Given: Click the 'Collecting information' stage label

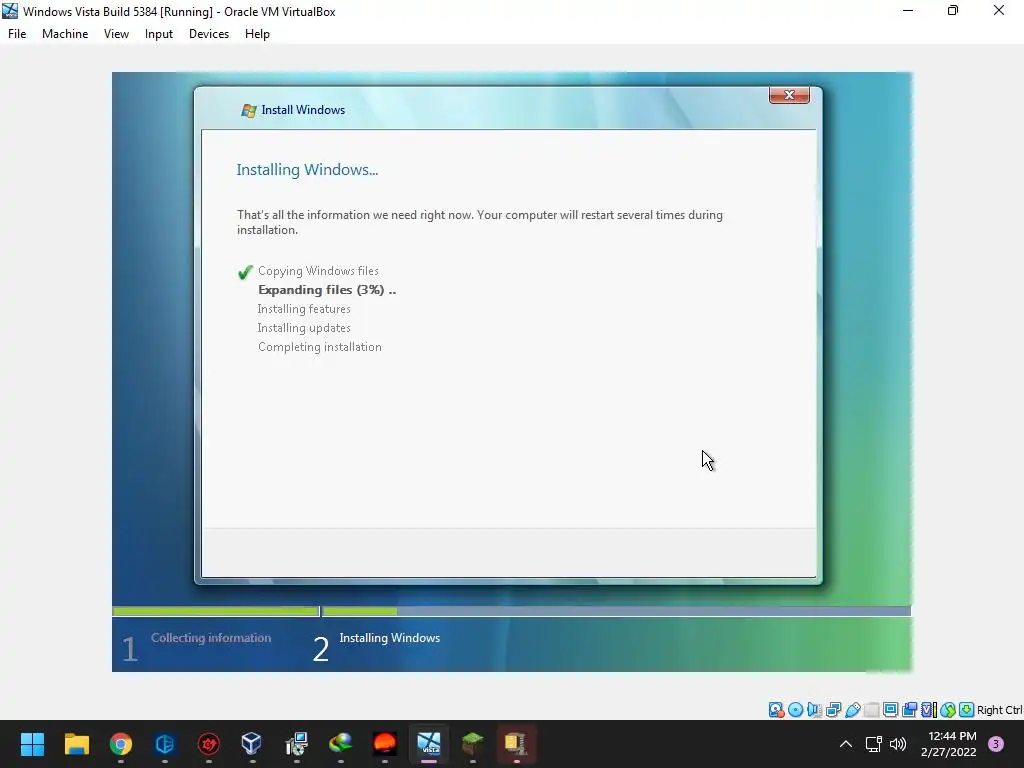Looking at the screenshot, I should pos(211,638).
